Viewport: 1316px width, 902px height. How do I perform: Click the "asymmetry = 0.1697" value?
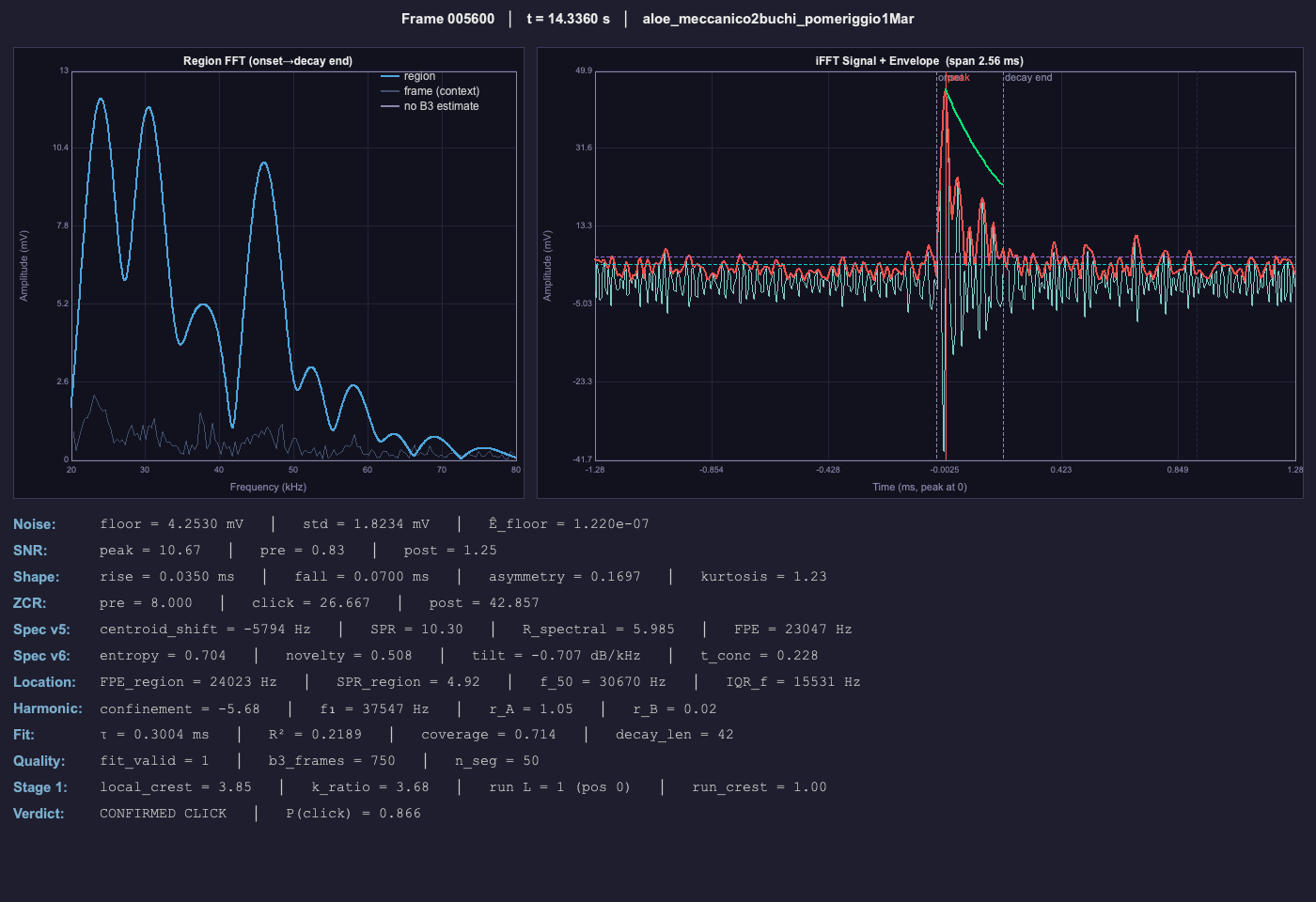click(x=565, y=577)
